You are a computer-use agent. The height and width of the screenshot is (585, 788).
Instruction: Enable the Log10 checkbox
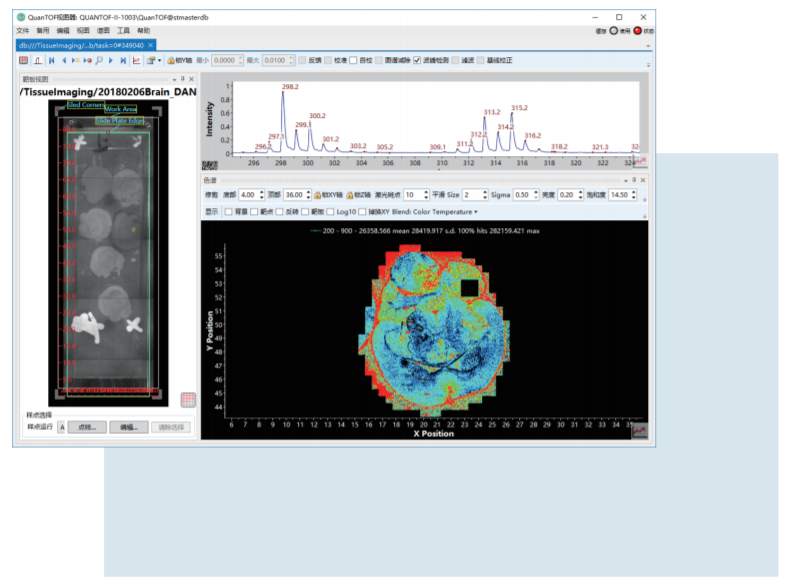pyautogui.click(x=331, y=212)
